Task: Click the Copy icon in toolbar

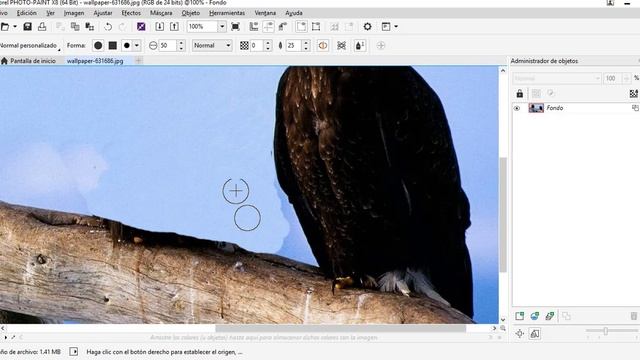Action: click(x=75, y=27)
